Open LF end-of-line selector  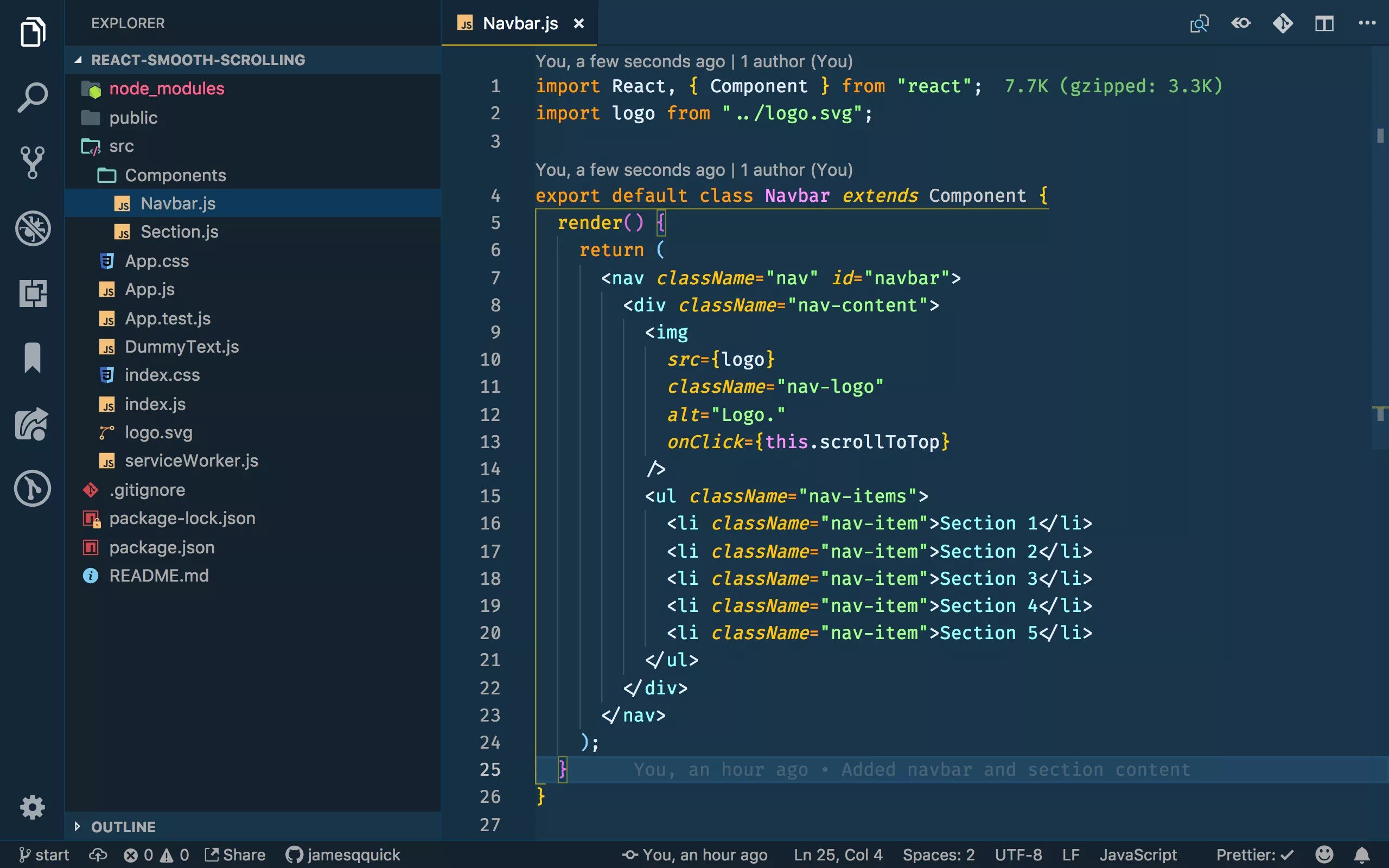(x=1071, y=855)
